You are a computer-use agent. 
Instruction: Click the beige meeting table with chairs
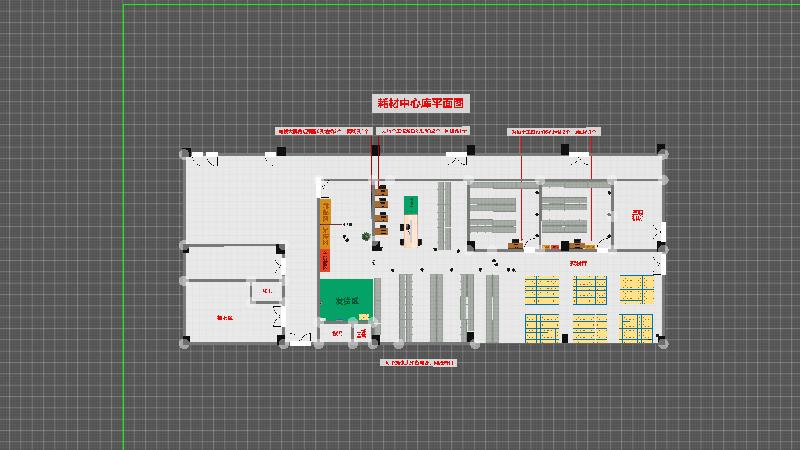(x=410, y=231)
